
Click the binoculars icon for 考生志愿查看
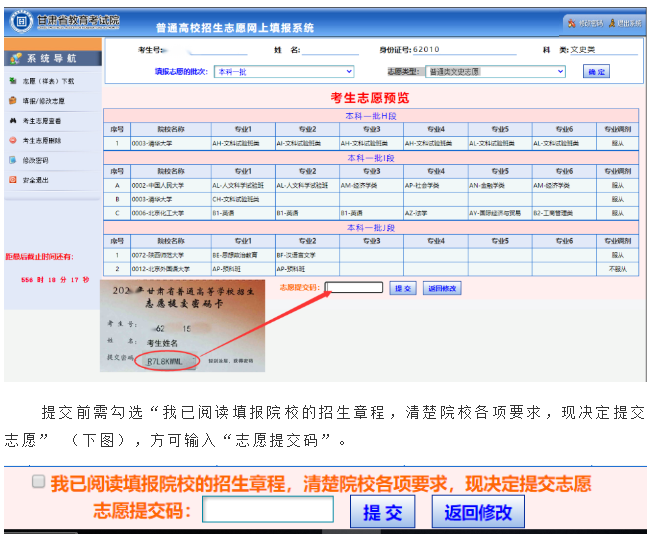coord(12,121)
